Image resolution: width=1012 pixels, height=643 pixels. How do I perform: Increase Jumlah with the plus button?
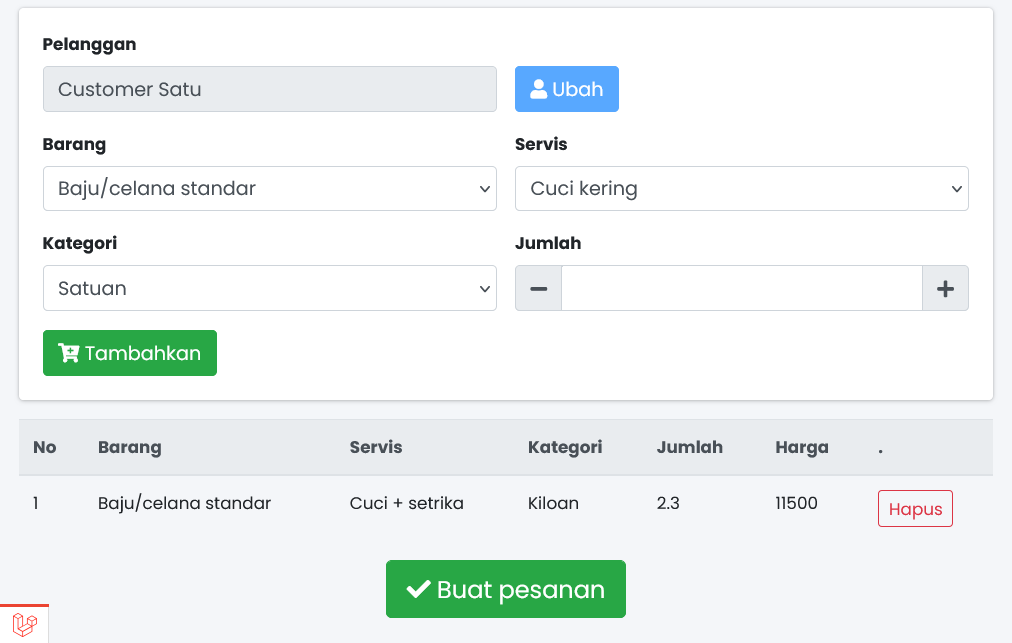(x=945, y=288)
